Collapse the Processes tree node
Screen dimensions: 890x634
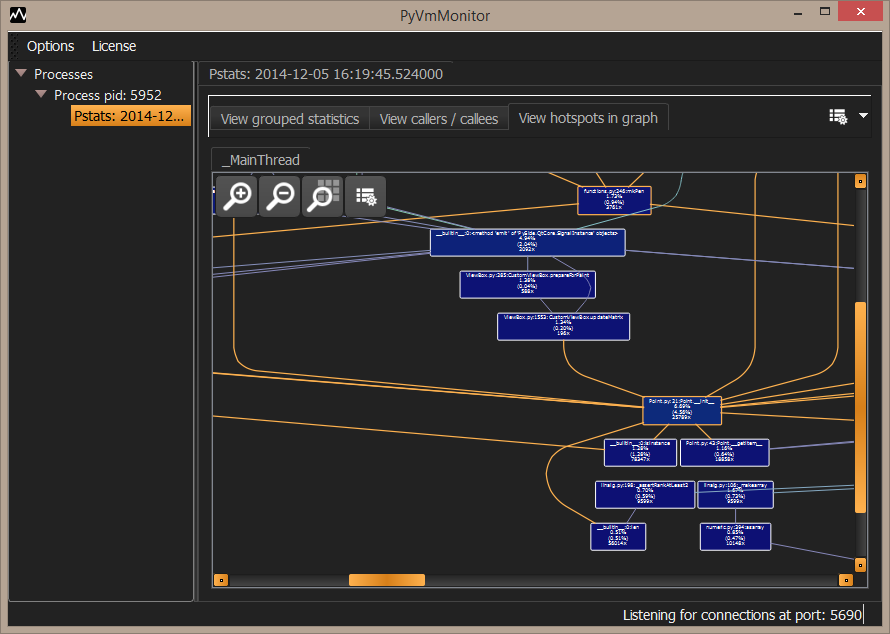point(22,73)
